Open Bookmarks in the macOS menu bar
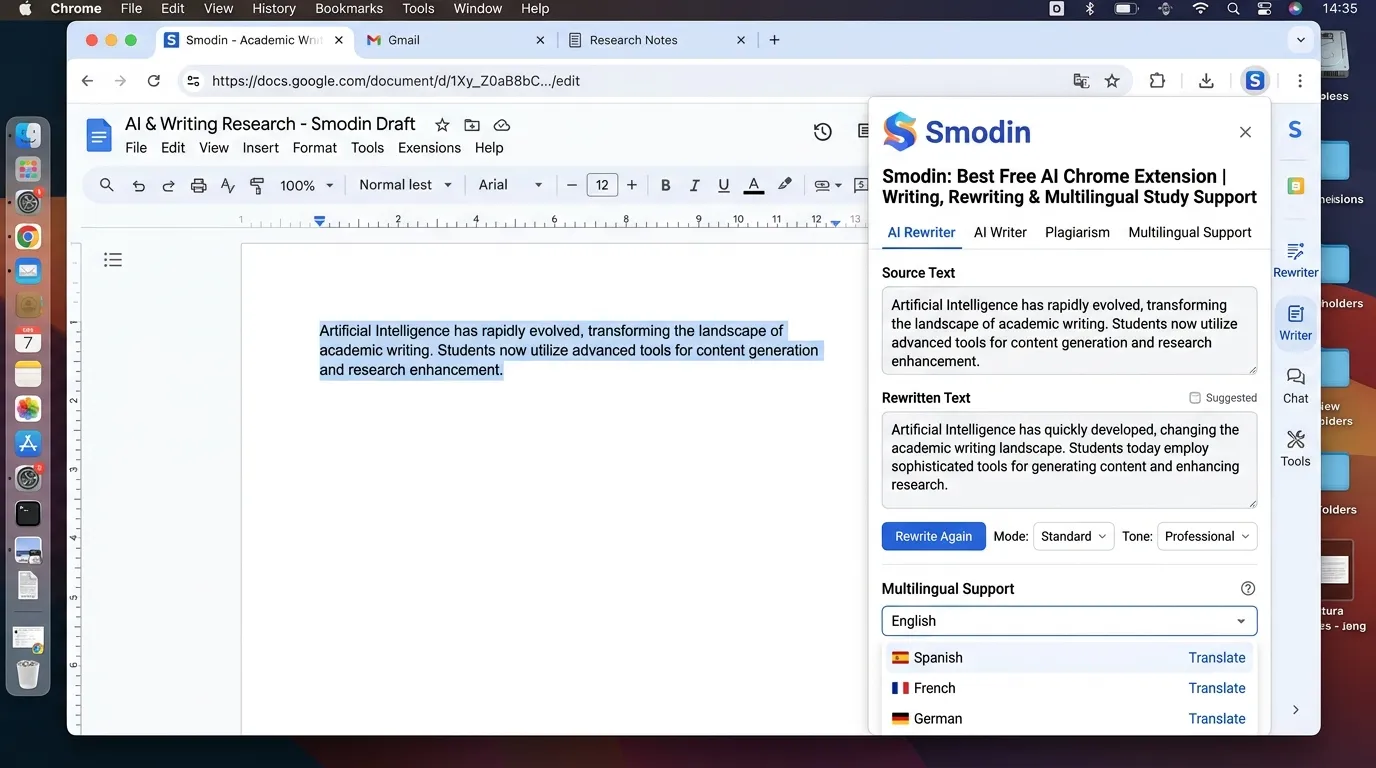1376x768 pixels. [x=349, y=8]
